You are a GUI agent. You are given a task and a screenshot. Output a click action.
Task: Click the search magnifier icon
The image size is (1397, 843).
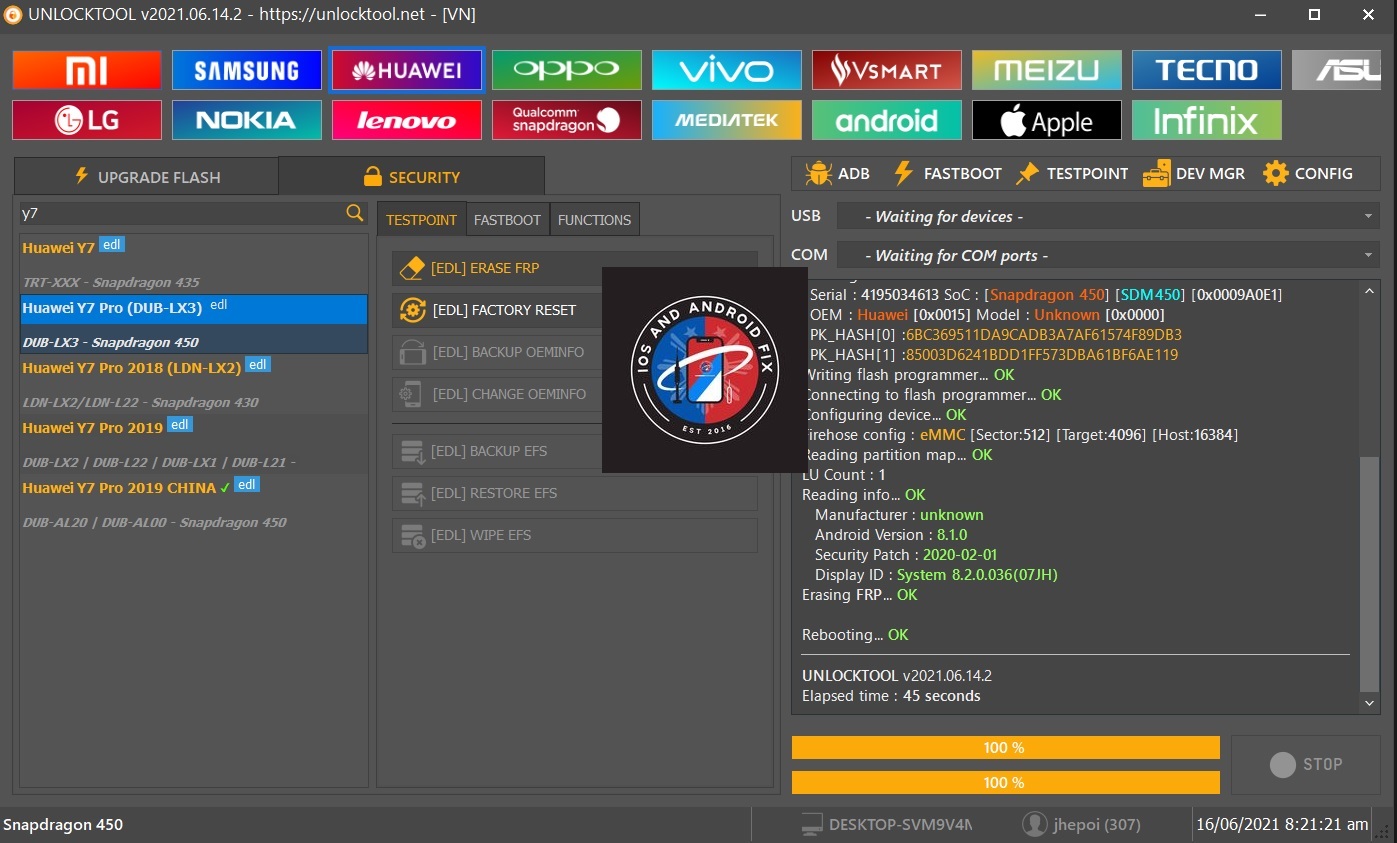click(x=355, y=212)
